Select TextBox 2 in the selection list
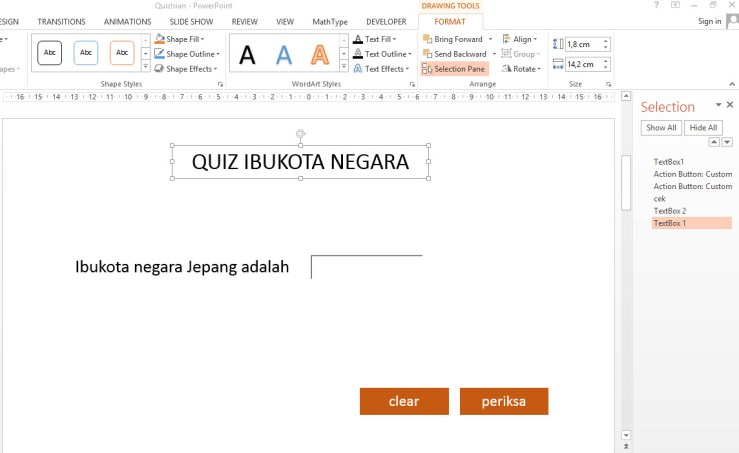 (670, 211)
